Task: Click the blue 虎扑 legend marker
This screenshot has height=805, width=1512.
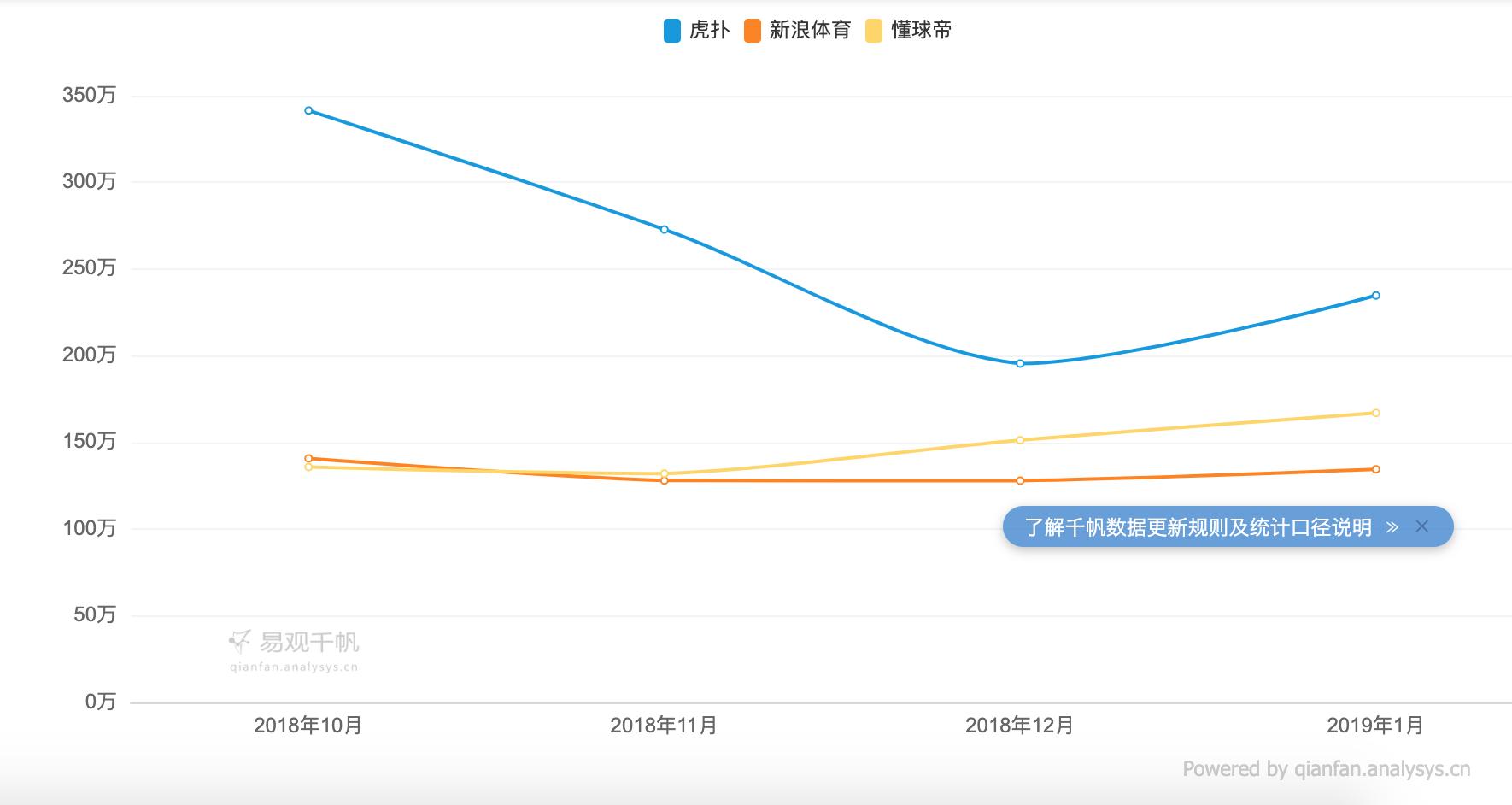Action: click(x=671, y=30)
